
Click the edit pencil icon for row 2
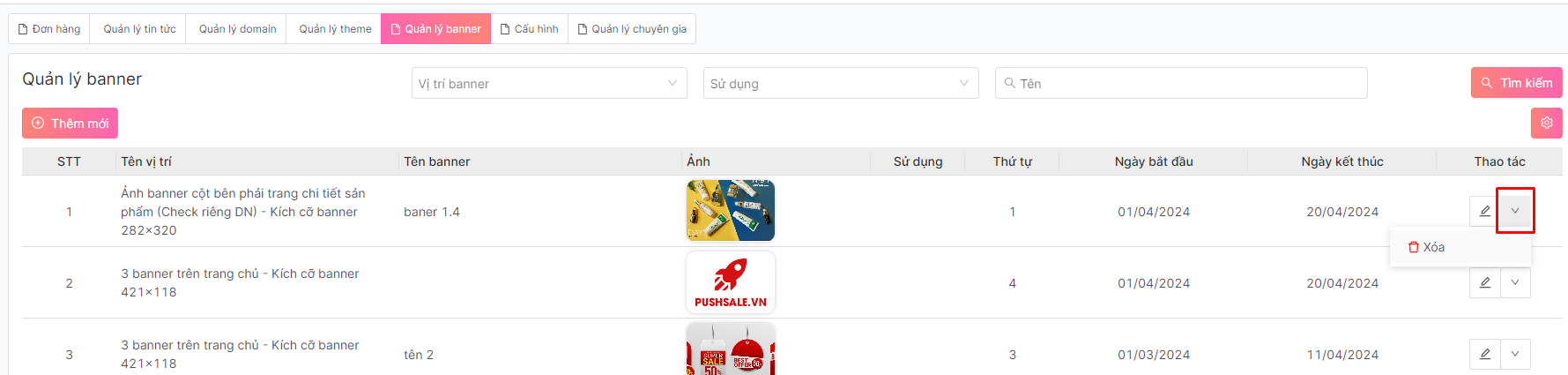(1484, 282)
